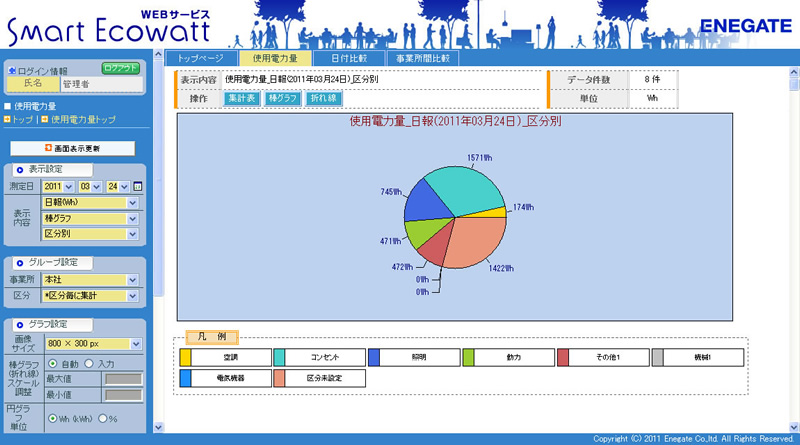Click the 745Wh pie slice label
The width and height of the screenshot is (800, 445).
(x=391, y=192)
